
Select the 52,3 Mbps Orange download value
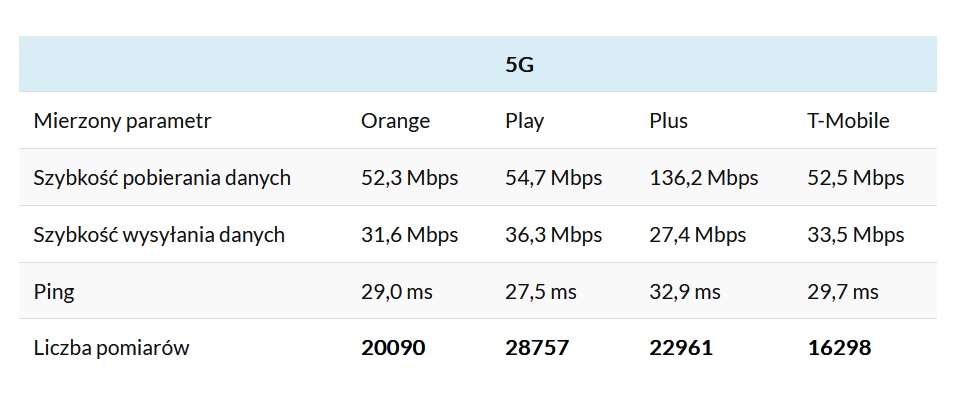point(409,178)
